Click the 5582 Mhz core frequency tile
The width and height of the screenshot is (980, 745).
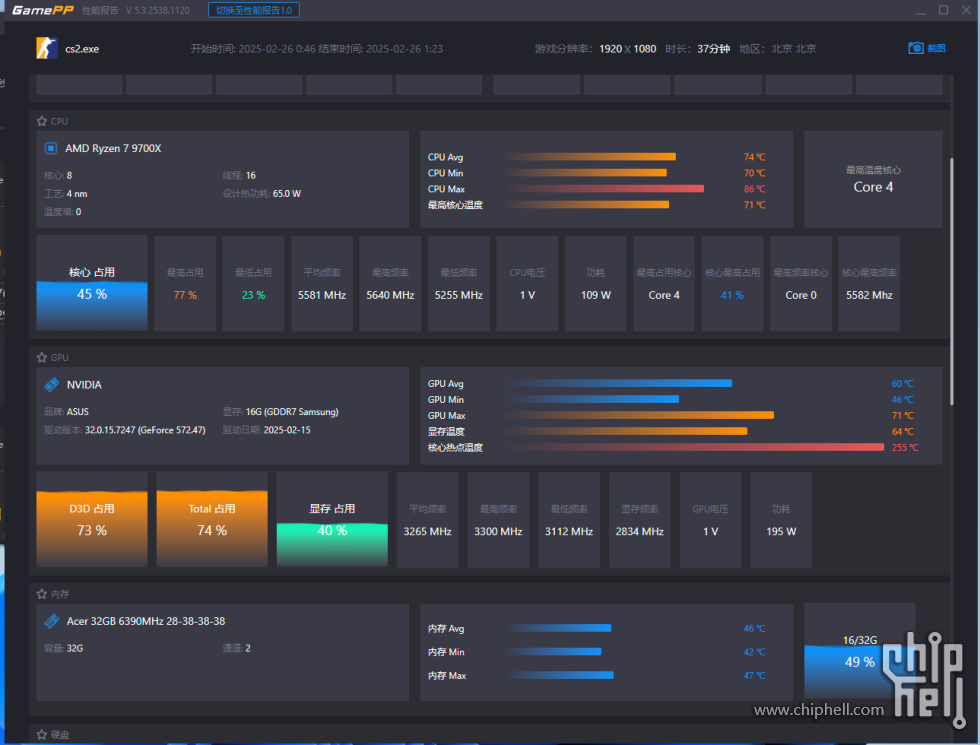[x=869, y=283]
